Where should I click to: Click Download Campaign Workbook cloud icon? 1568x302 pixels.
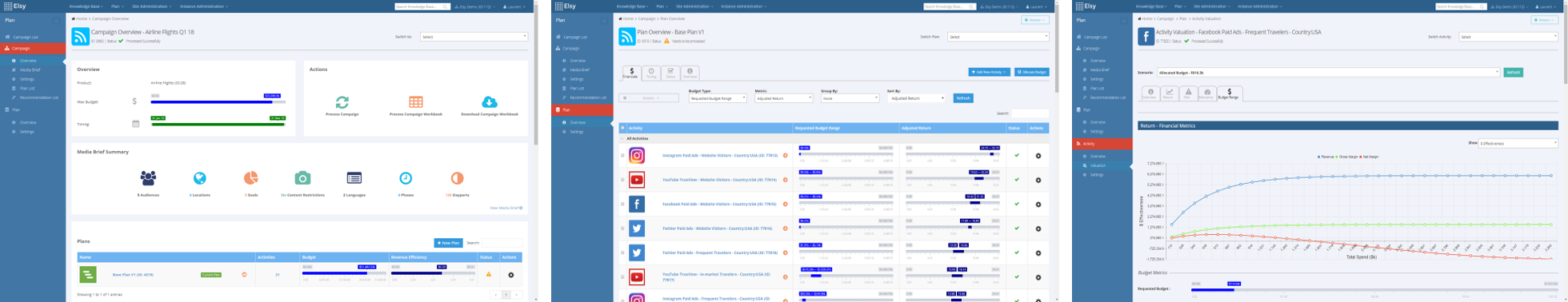tap(490, 102)
